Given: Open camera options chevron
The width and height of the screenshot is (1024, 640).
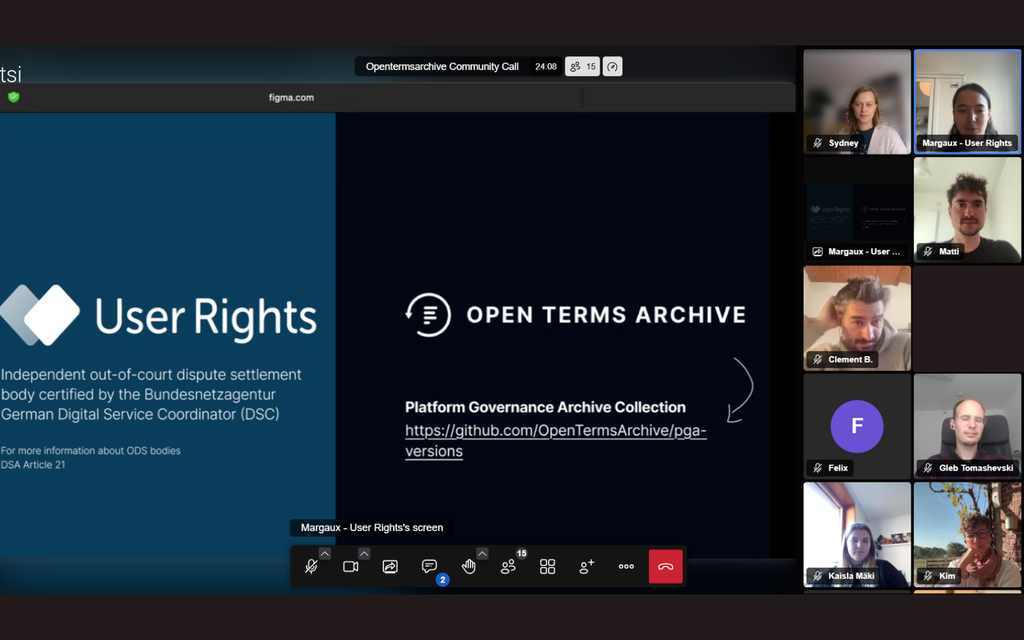Looking at the screenshot, I should (364, 554).
